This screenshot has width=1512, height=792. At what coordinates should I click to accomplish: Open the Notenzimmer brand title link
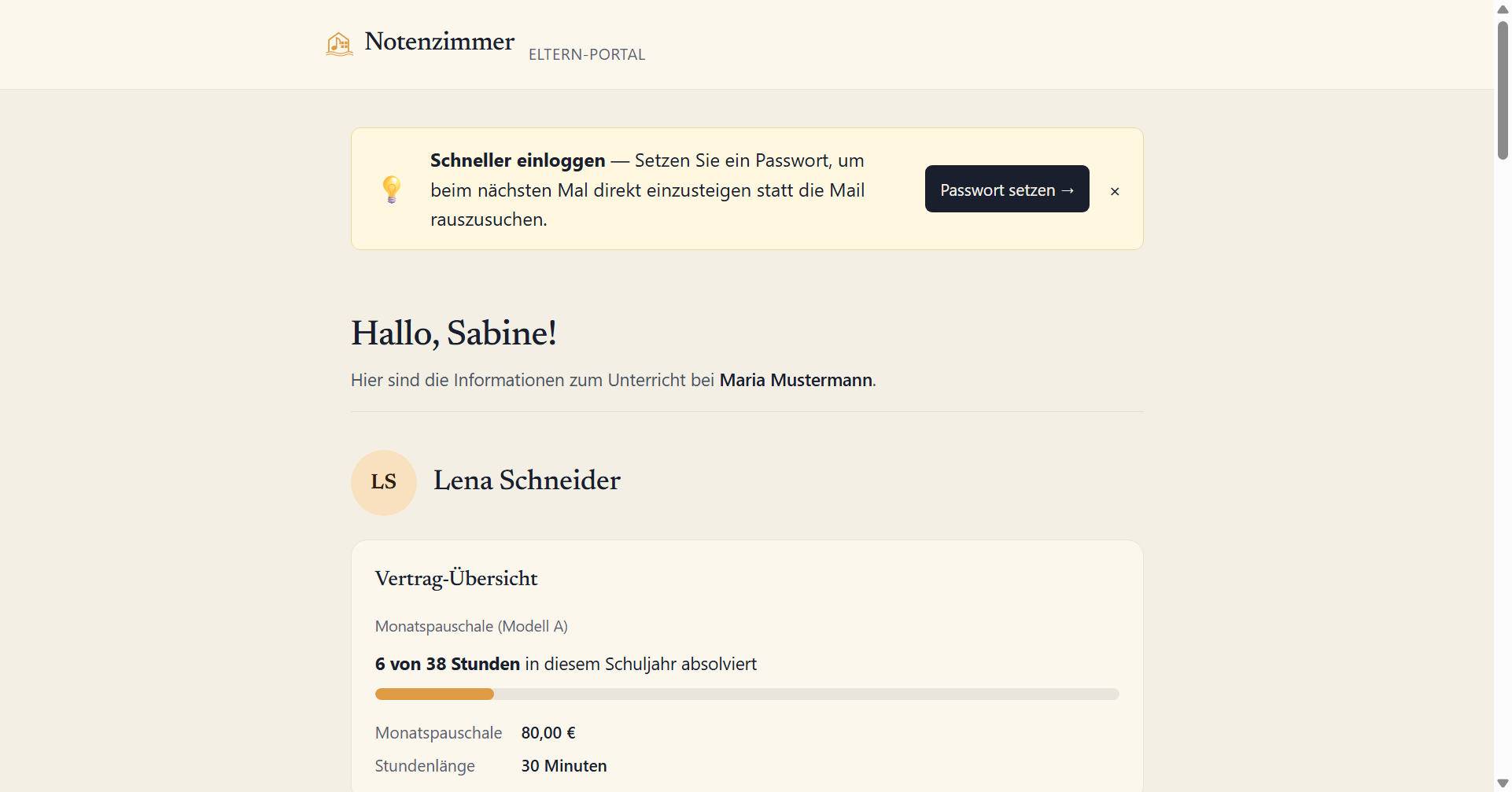tap(439, 41)
